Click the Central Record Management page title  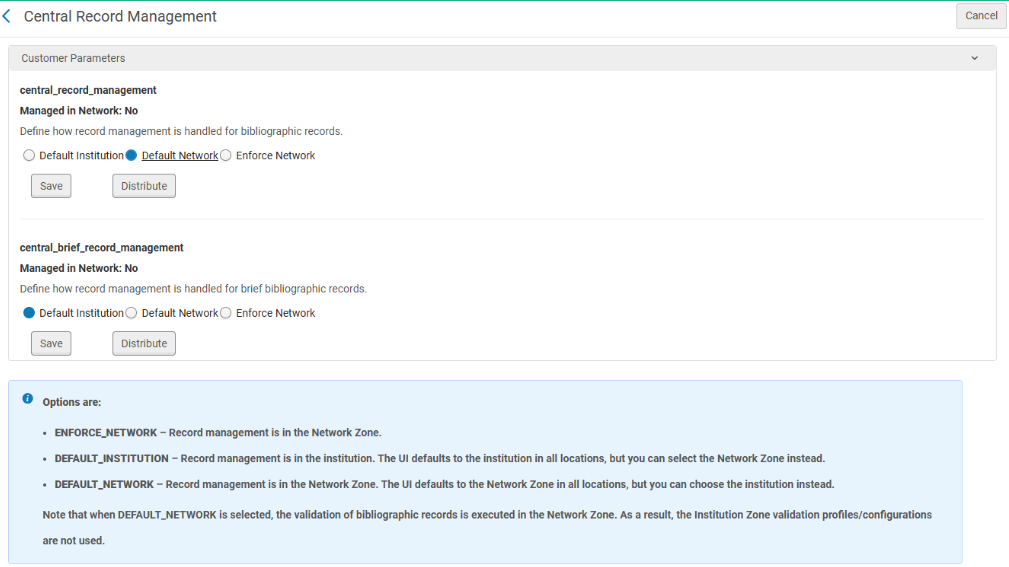120,16
